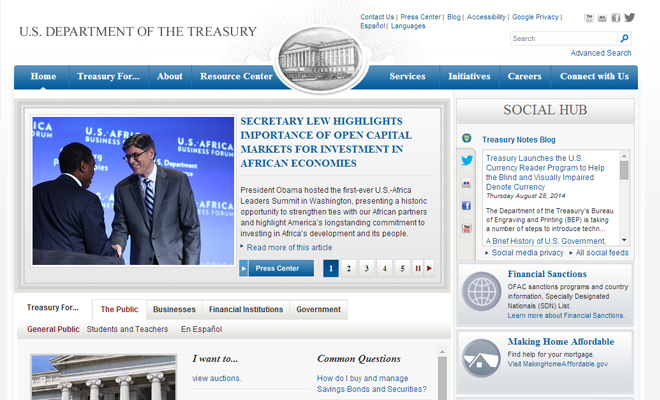Screen dimensions: 660x400
Task: Open the Initiatives navigation menu
Action: [x=469, y=77]
